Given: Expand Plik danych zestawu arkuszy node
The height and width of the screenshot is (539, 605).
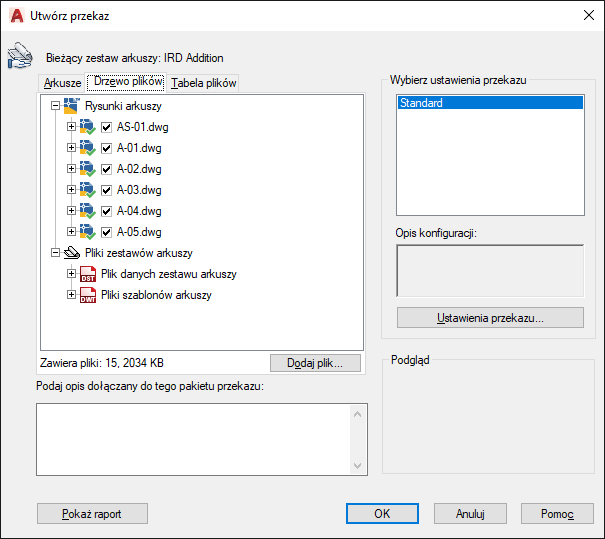Looking at the screenshot, I should [x=71, y=274].
